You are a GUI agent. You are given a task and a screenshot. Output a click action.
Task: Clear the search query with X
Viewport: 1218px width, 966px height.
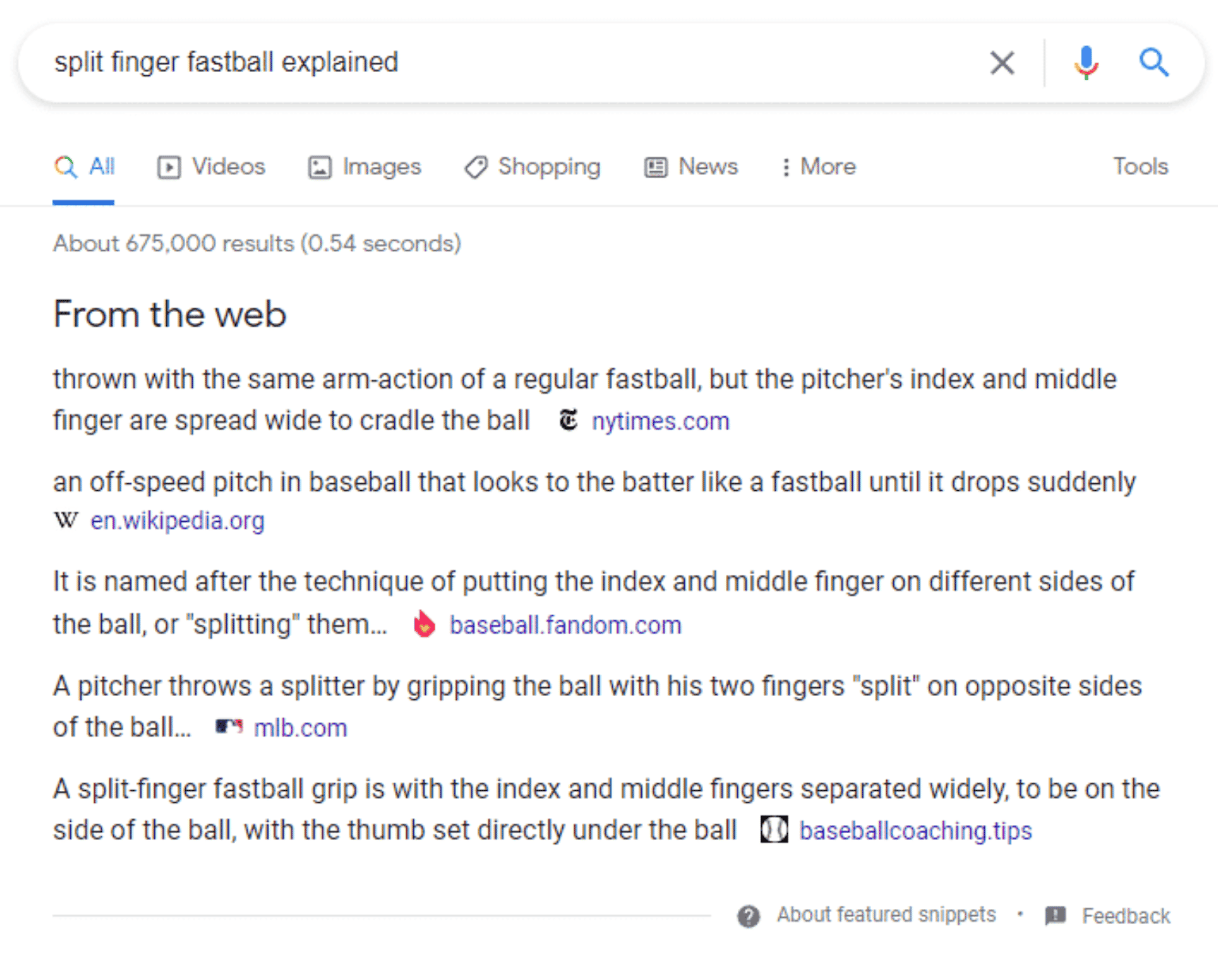[1002, 63]
